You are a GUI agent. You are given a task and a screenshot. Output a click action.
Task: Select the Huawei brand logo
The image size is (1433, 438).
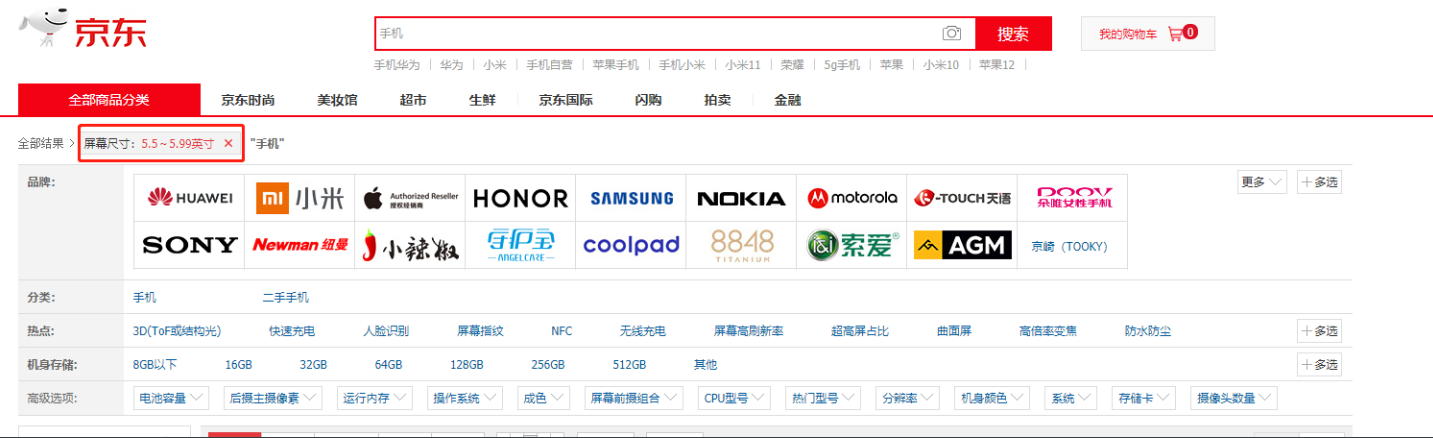point(189,198)
